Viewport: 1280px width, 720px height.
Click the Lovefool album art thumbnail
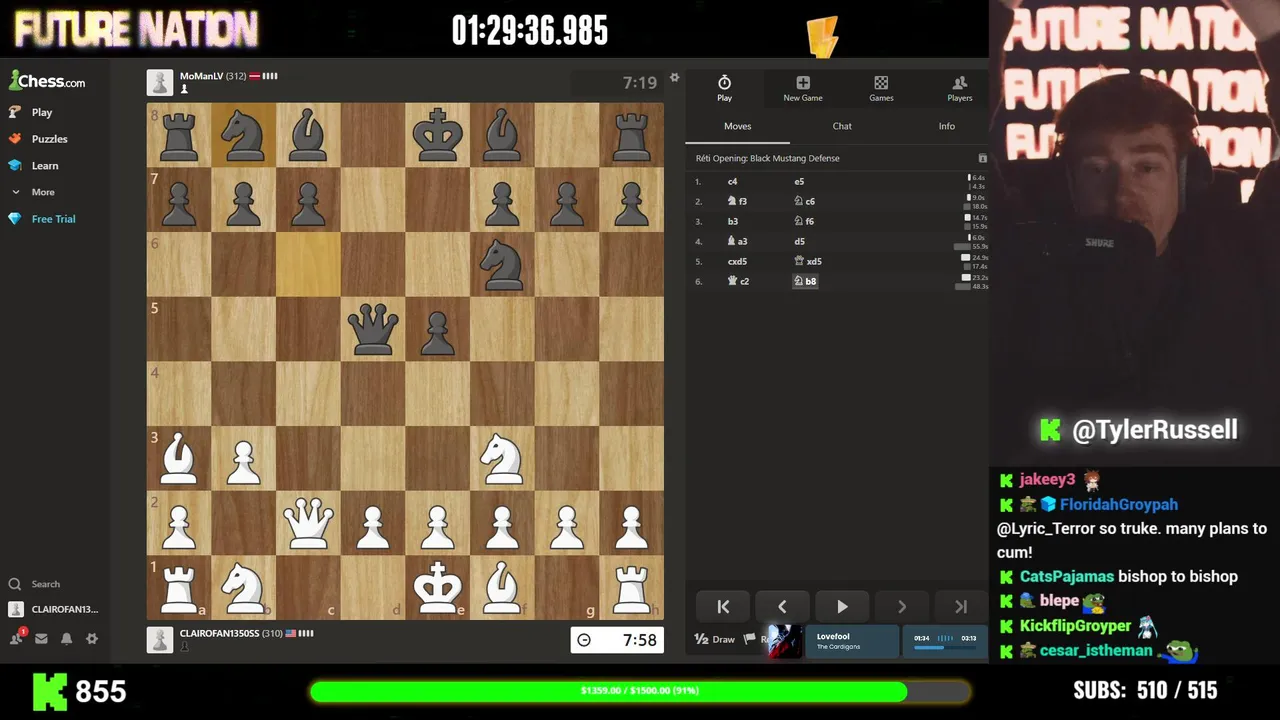785,641
